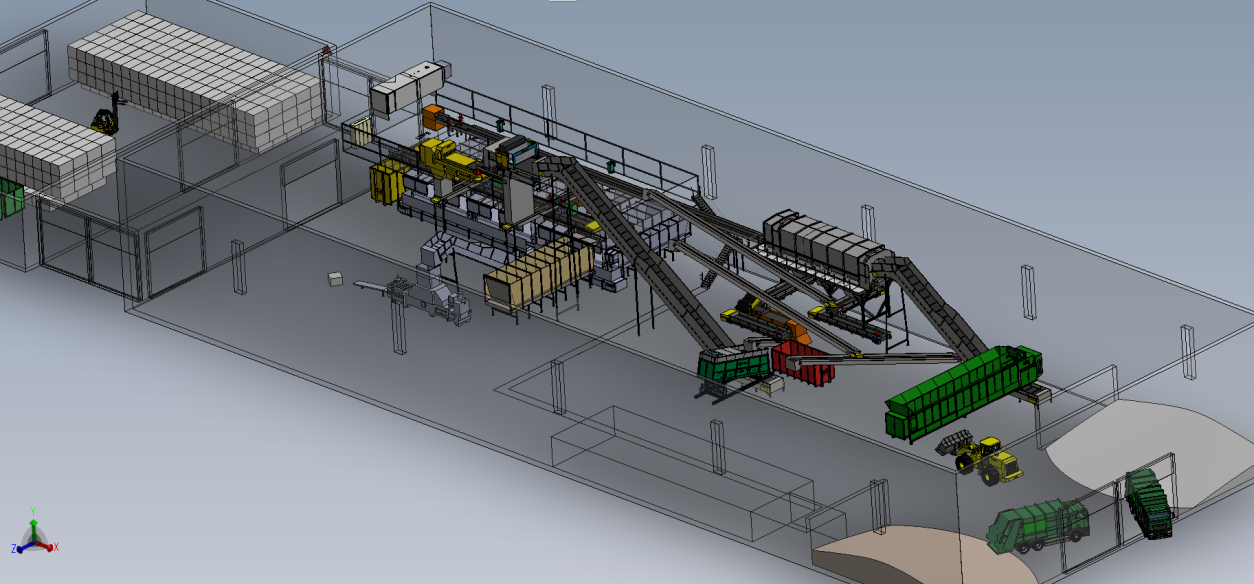
Task: Select the small green container beside red bin
Action: point(735,362)
